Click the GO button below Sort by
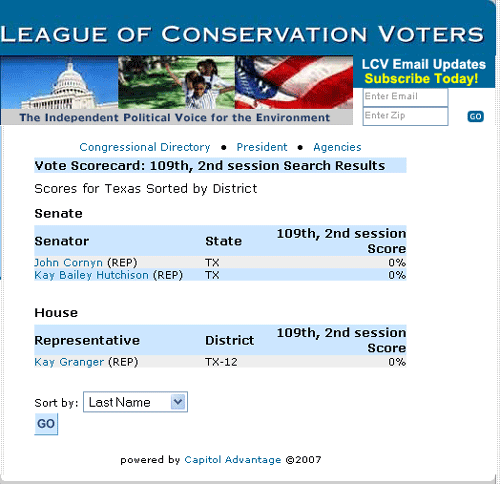The image size is (500, 484). (46, 424)
